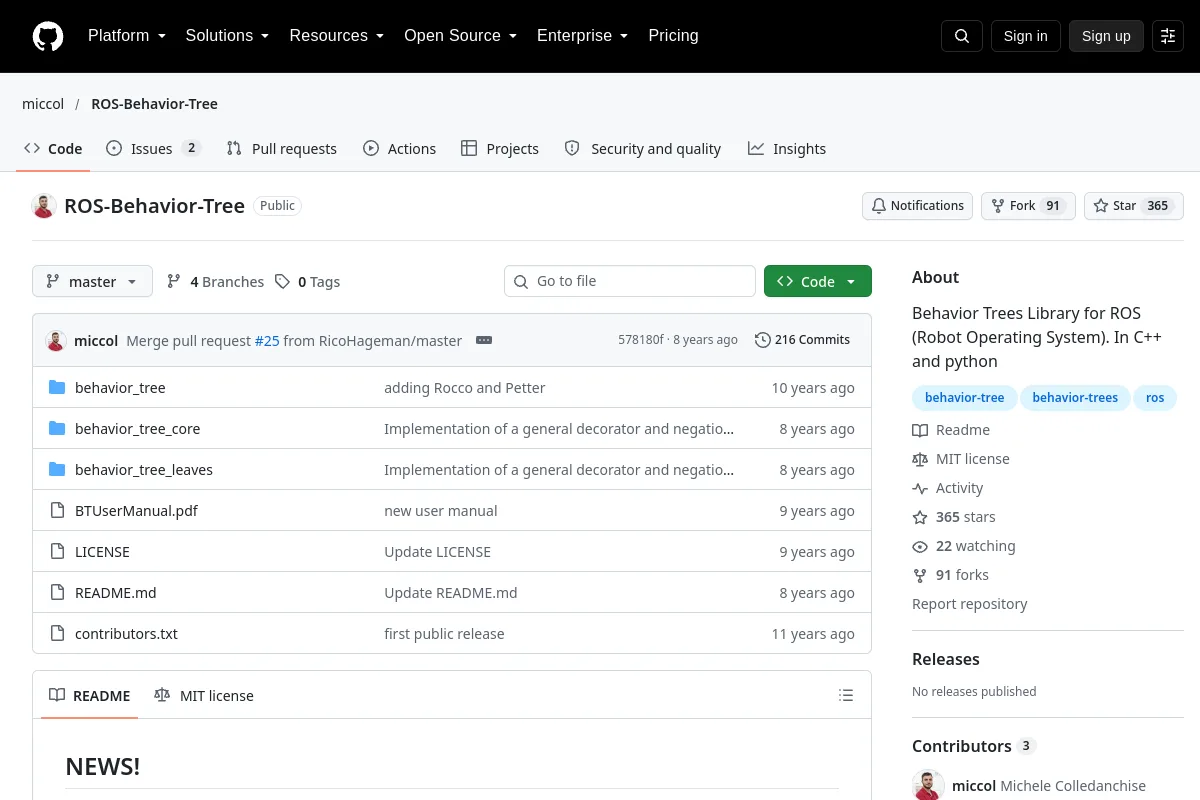The height and width of the screenshot is (800, 1200).
Task: Click the behavior-tree topic tag
Action: (964, 397)
